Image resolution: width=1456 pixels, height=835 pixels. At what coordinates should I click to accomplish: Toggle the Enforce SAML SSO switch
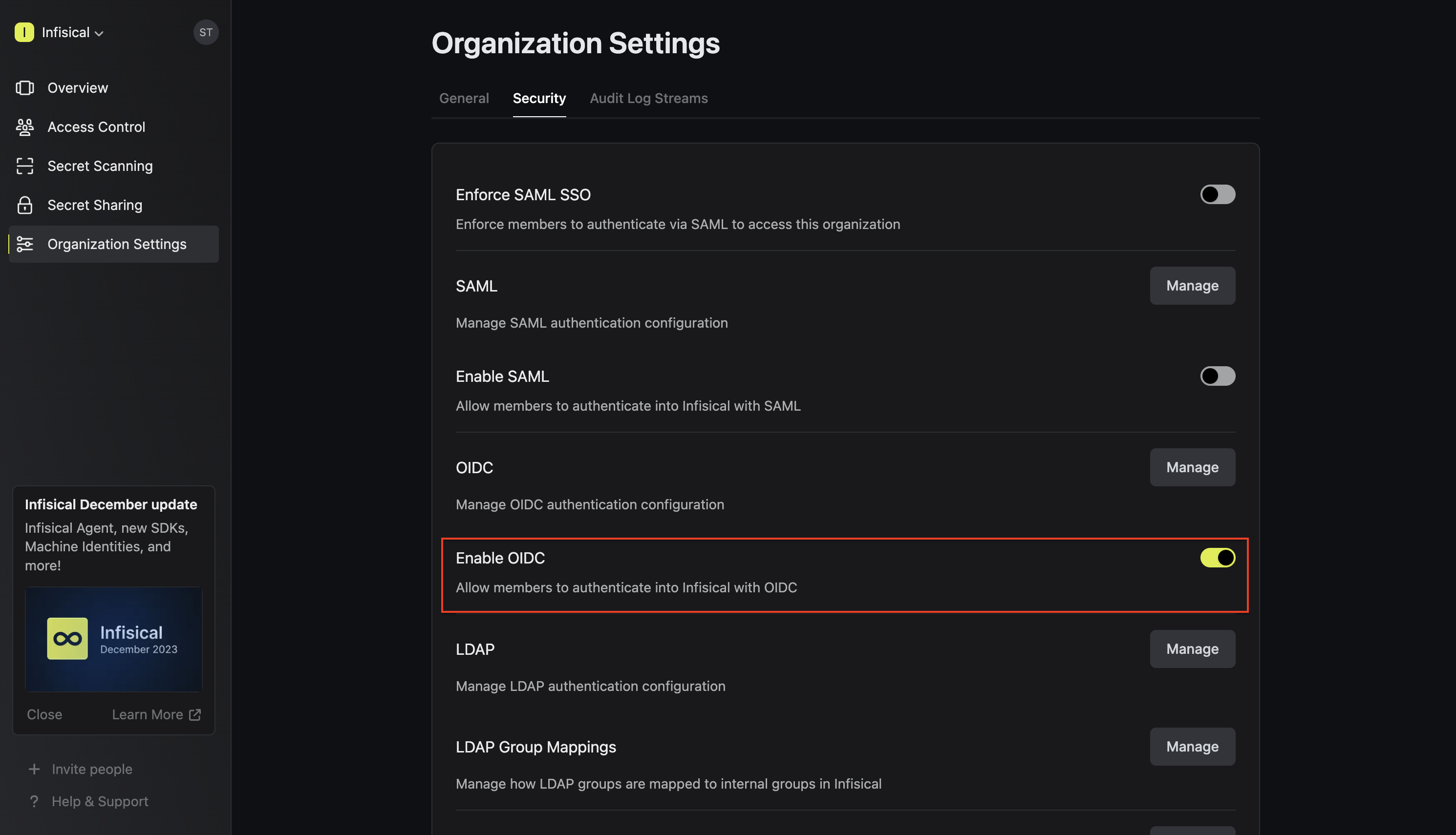point(1218,194)
